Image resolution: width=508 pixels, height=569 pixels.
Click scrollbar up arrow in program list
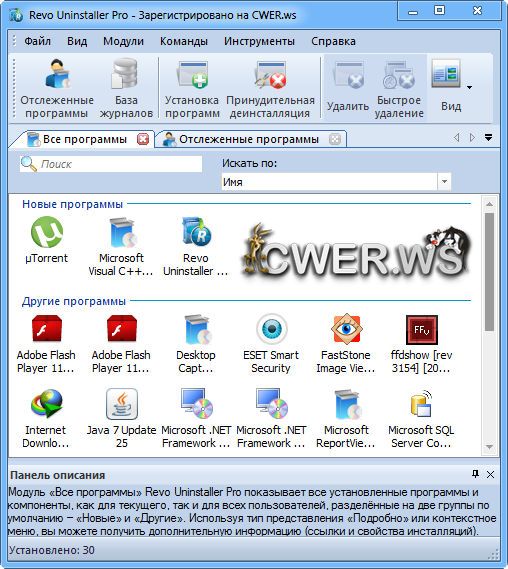click(x=489, y=204)
